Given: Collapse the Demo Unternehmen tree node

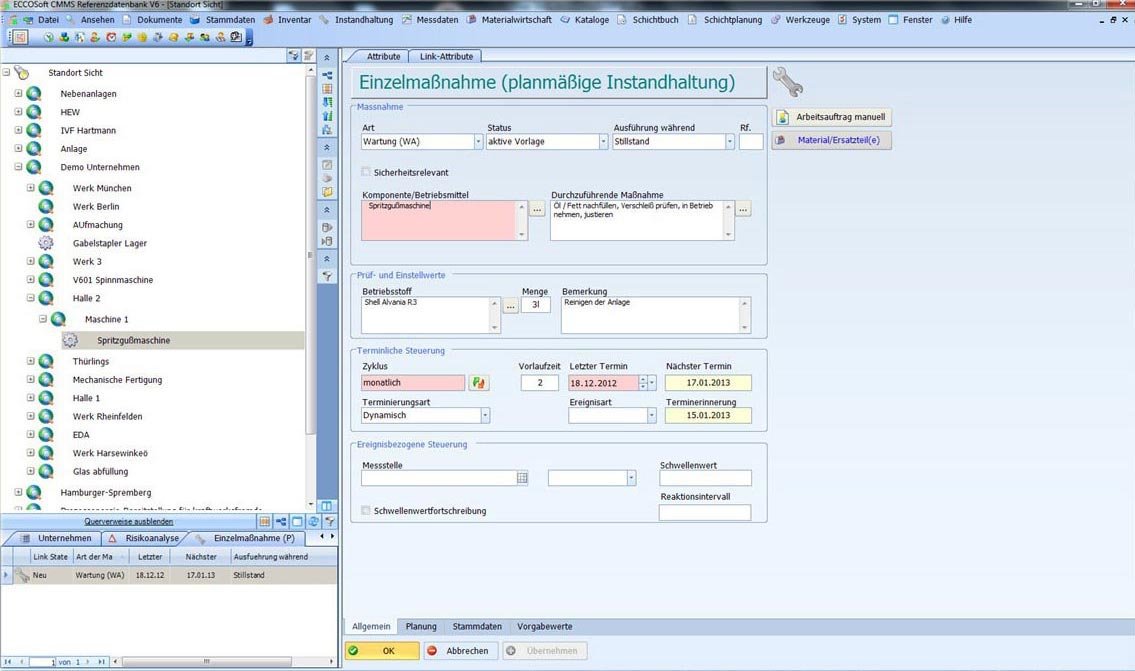Looking at the screenshot, I should click(18, 167).
